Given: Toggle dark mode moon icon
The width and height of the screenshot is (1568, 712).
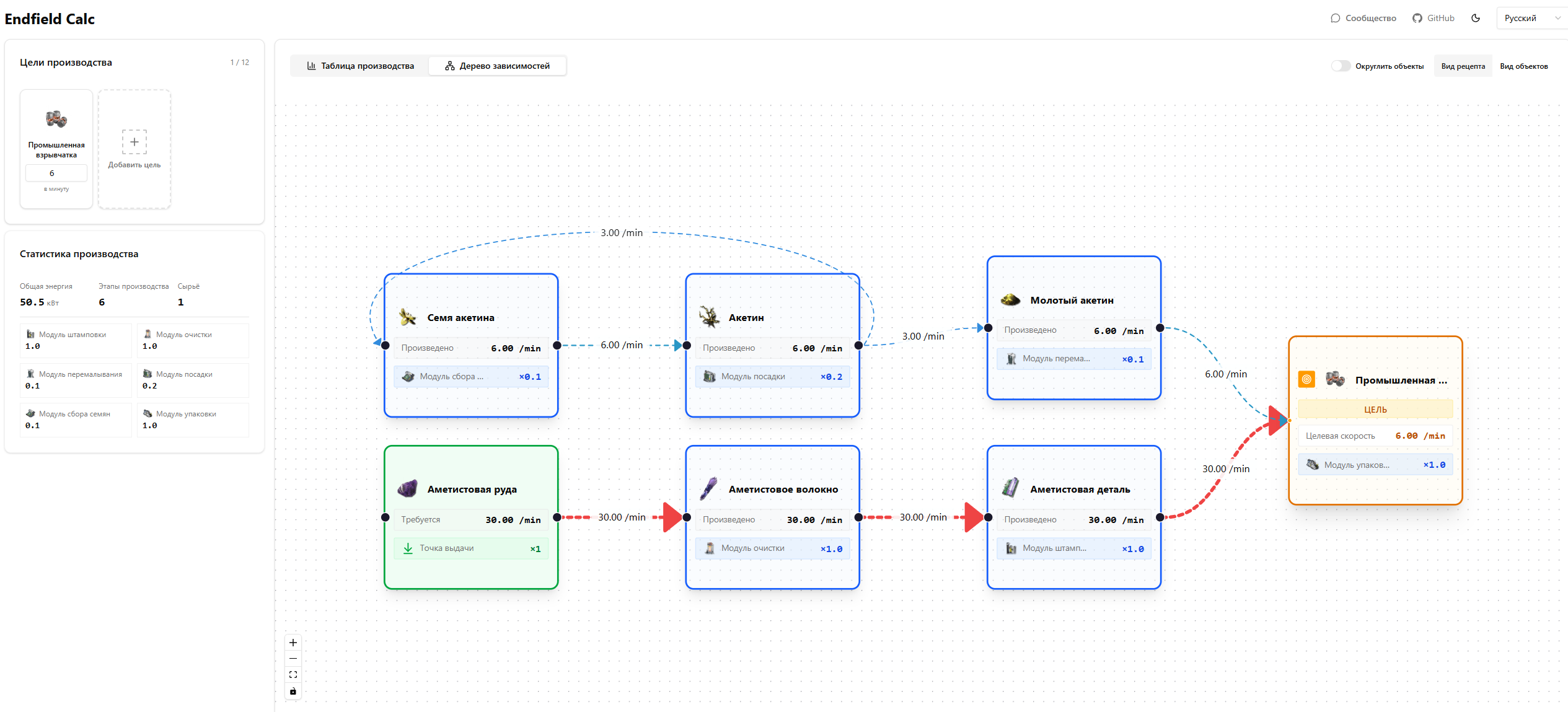Looking at the screenshot, I should tap(1476, 18).
